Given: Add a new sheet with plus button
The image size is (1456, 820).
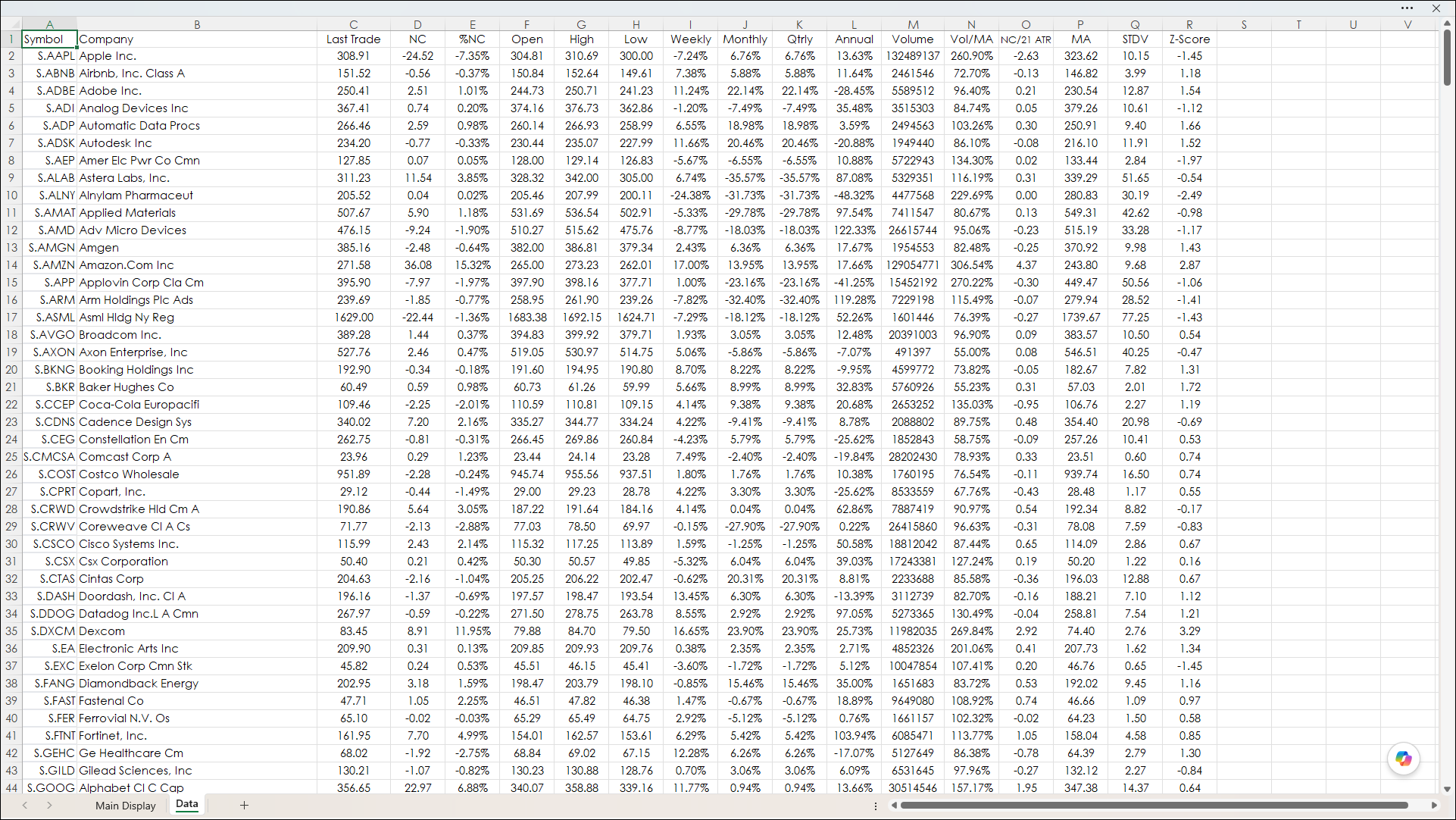Looking at the screenshot, I should click(x=244, y=805).
